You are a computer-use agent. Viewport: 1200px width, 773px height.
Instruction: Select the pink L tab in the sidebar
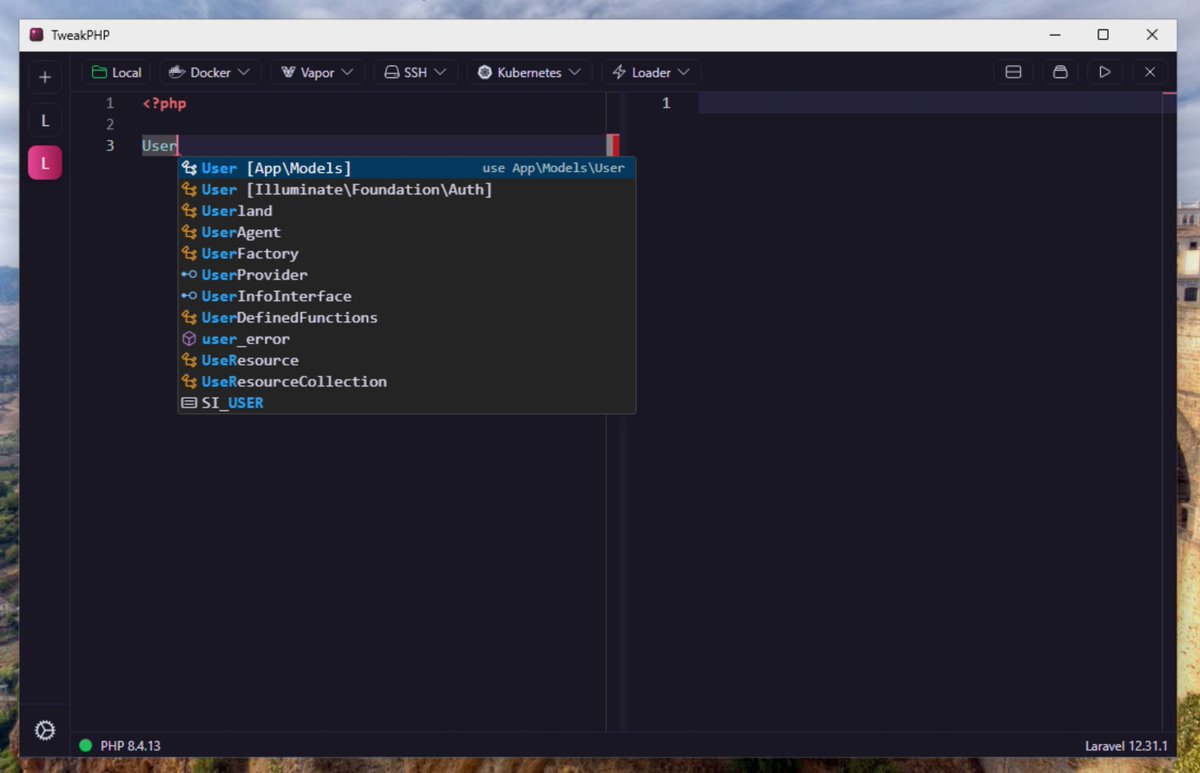click(45, 162)
